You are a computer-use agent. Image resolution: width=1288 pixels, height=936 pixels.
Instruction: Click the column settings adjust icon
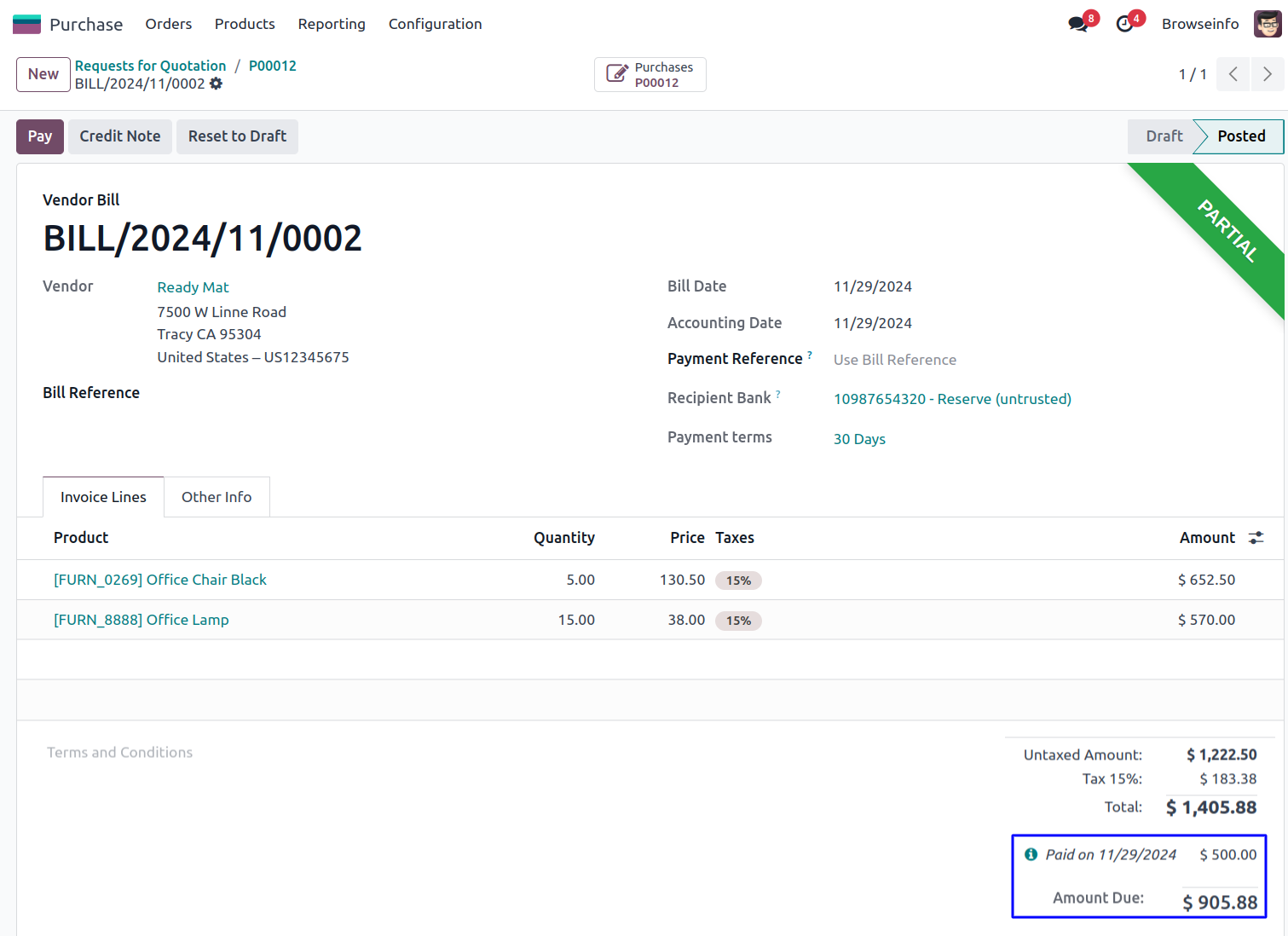click(x=1256, y=538)
